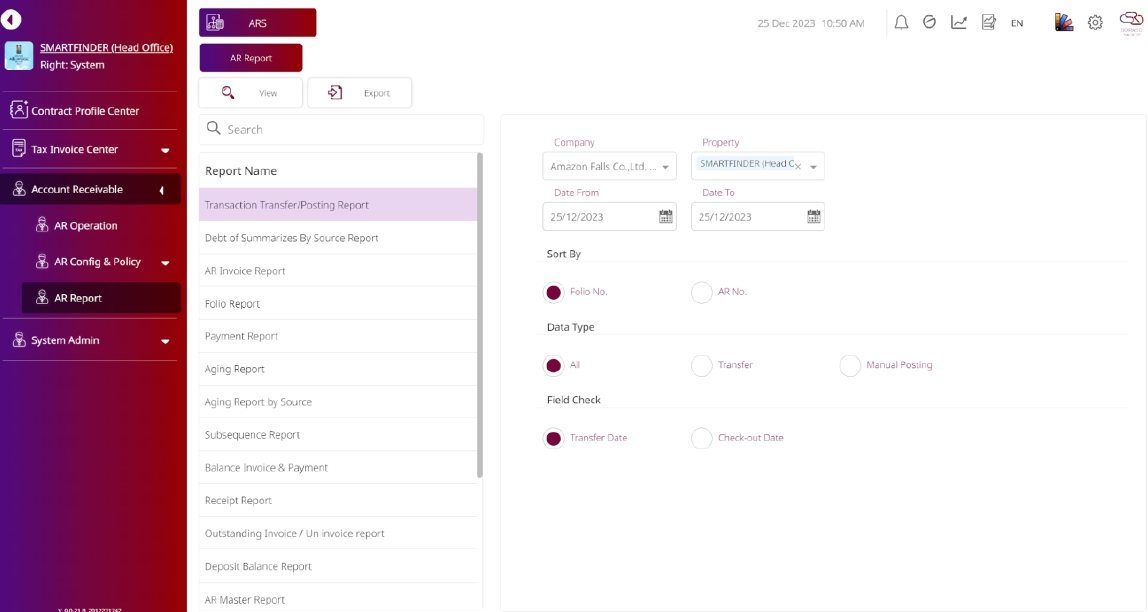Image resolution: width=1148 pixels, height=612 pixels.
Task: Click the circular gauge icon in header
Action: (929, 23)
